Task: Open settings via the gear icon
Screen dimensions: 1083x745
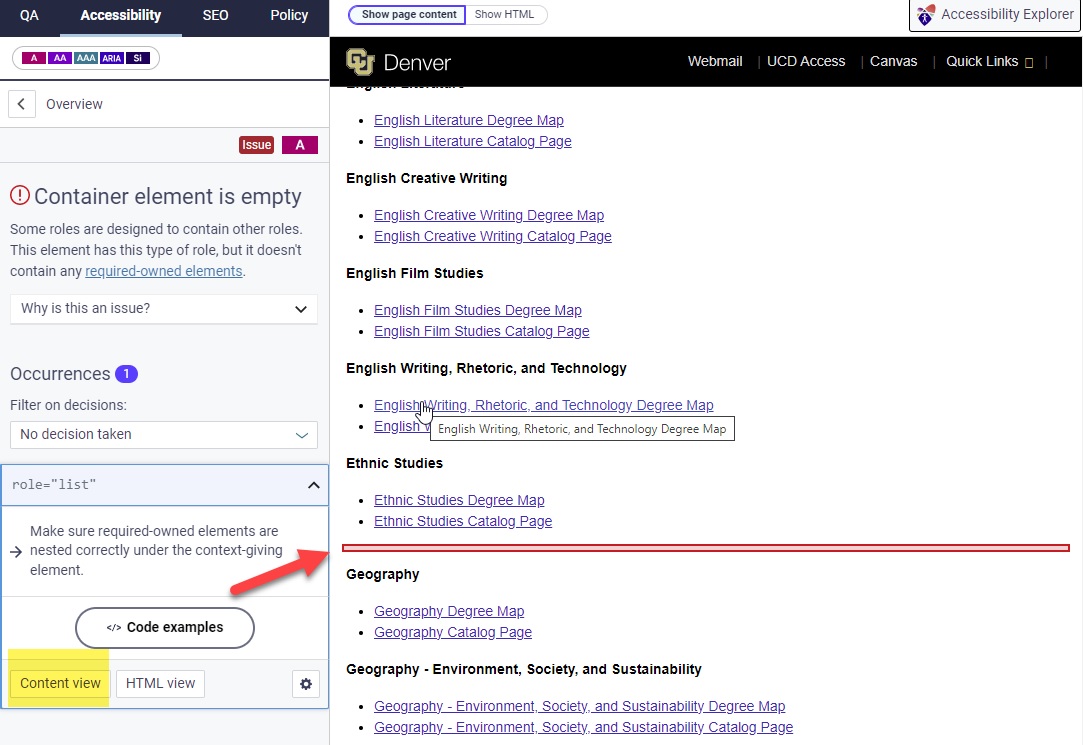Action: point(306,683)
